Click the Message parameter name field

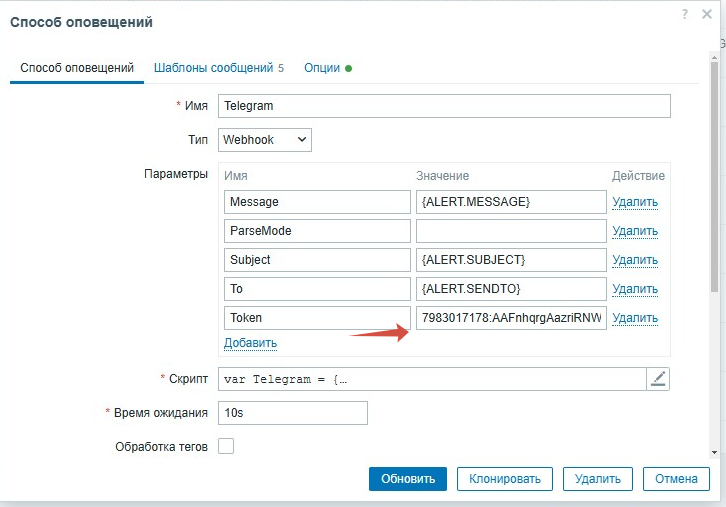coord(317,202)
